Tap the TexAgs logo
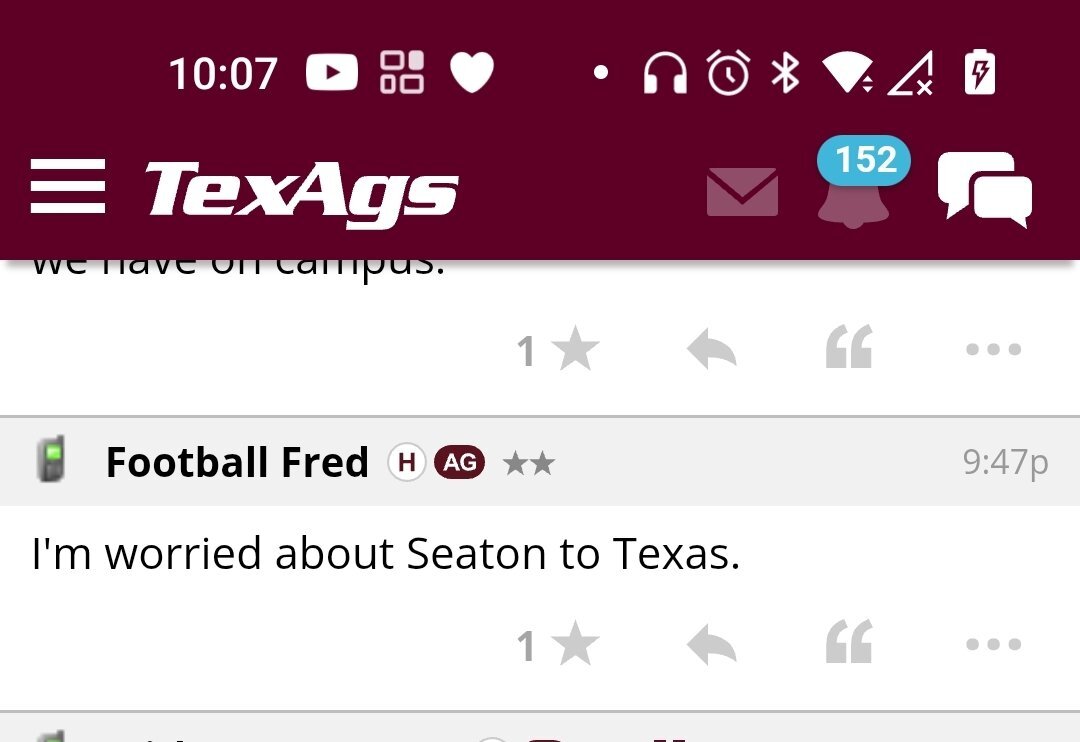The width and height of the screenshot is (1080, 742). [302, 190]
